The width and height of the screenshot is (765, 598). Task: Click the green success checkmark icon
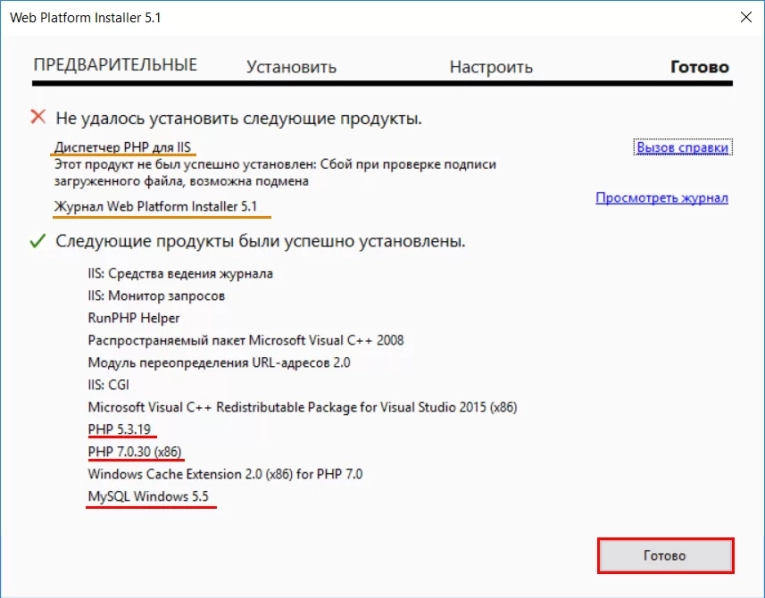point(38,241)
